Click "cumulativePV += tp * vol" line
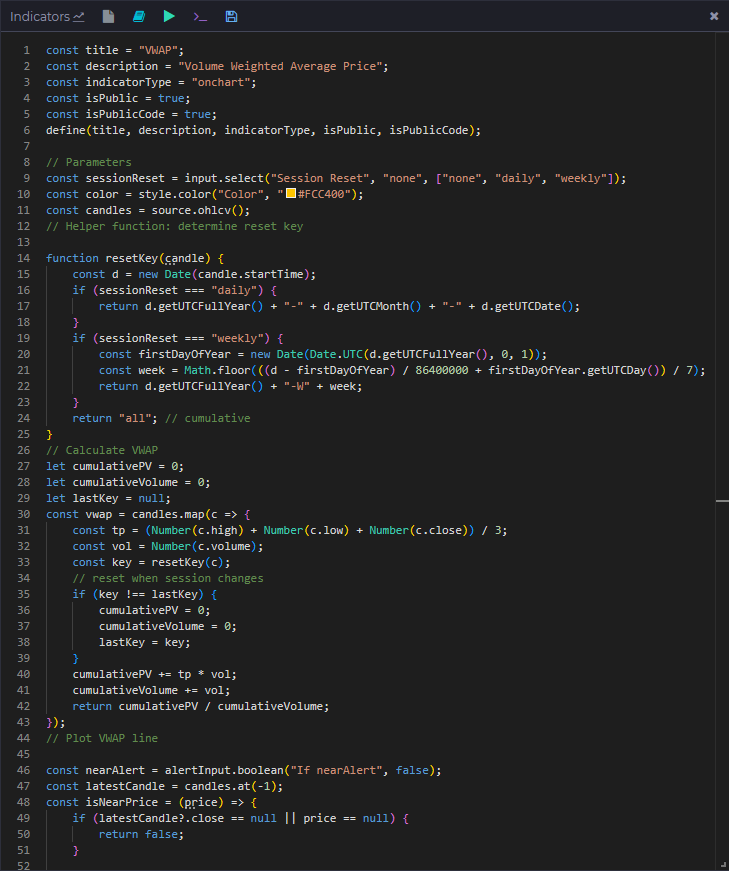 coord(152,674)
